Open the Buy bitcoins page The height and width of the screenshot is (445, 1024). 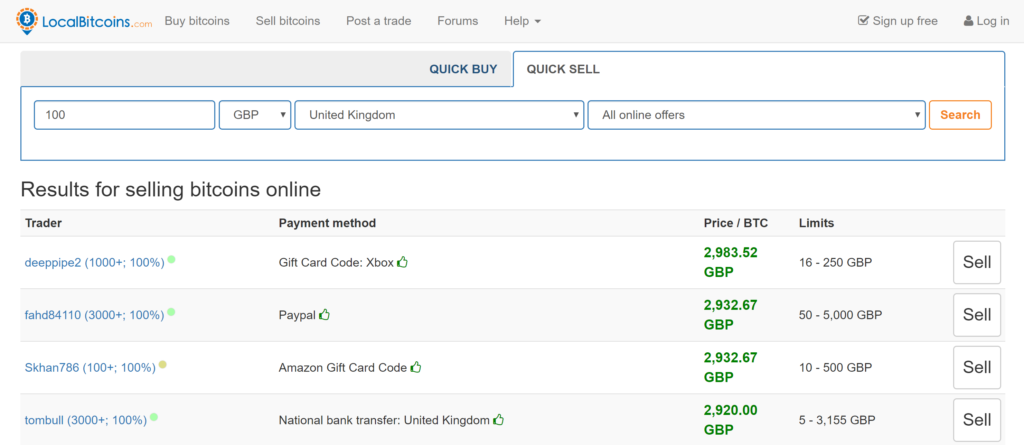(197, 21)
